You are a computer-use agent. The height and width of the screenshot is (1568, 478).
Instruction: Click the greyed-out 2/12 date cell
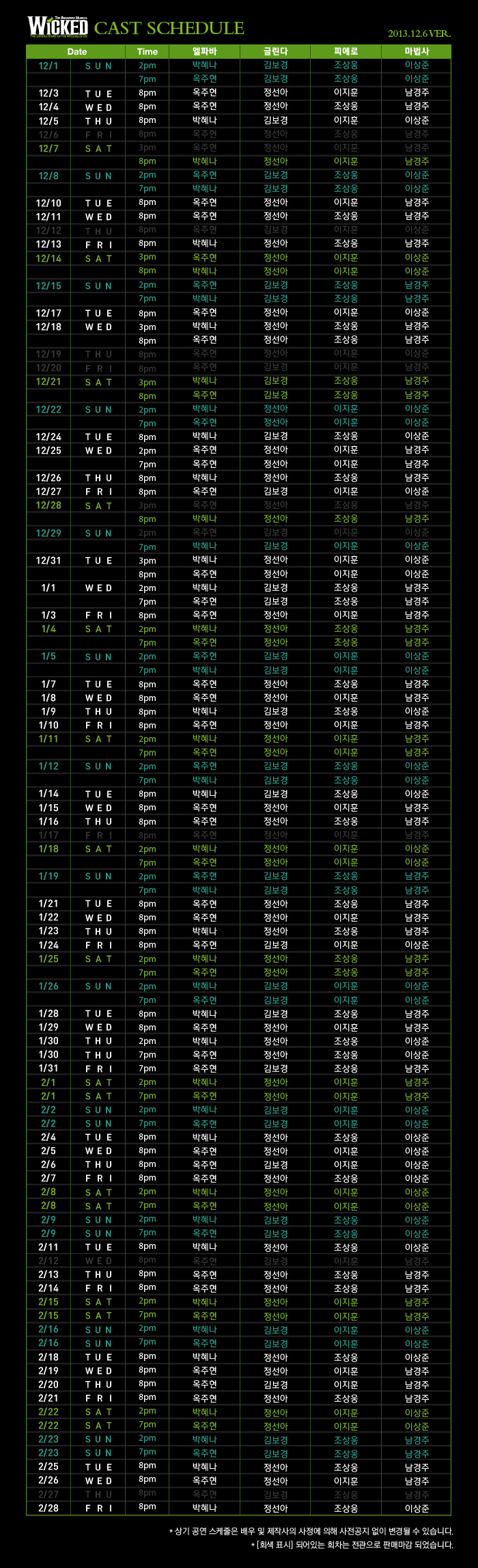[48, 1261]
